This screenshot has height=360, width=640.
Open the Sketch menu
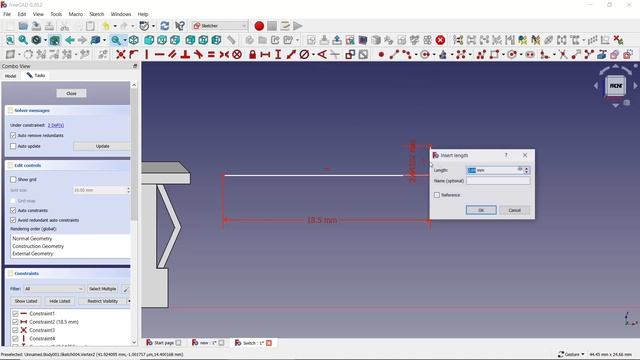pyautogui.click(x=97, y=14)
